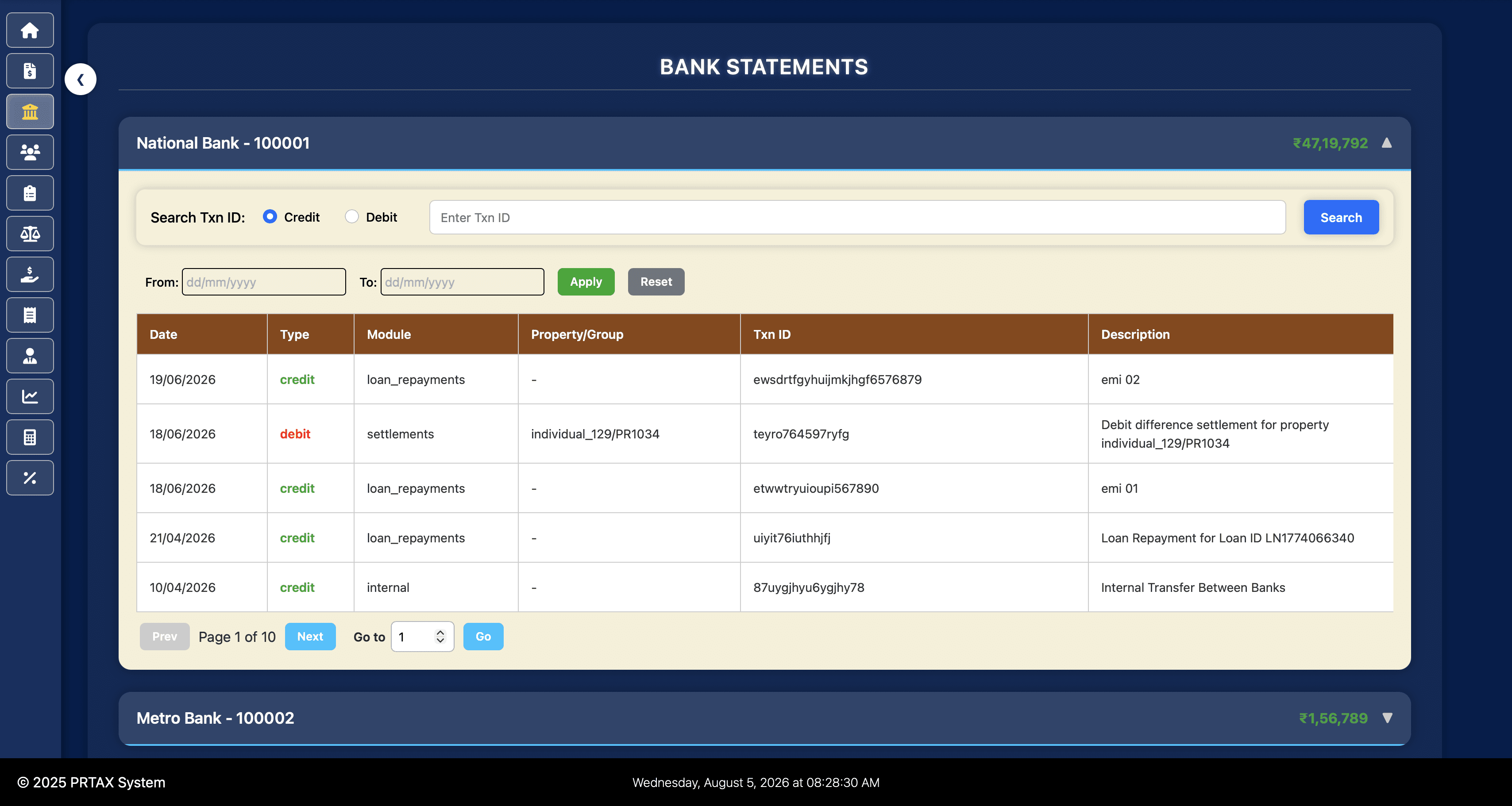Click description Loan Repayment for Loan ID LN1774066340
Image resolution: width=1512 pixels, height=806 pixels.
[1227, 538]
